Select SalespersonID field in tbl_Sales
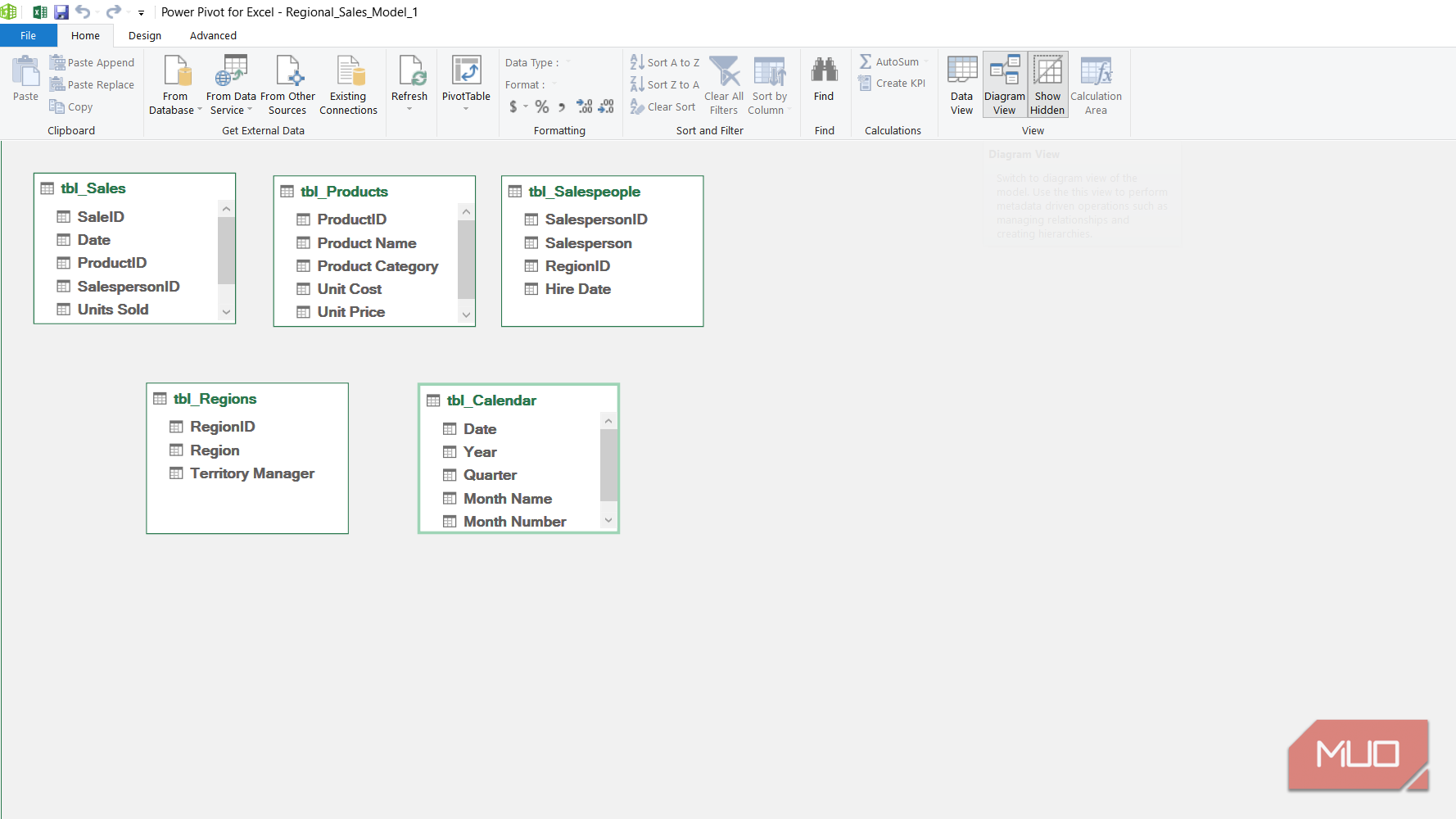This screenshot has width=1456, height=819. 127,286
